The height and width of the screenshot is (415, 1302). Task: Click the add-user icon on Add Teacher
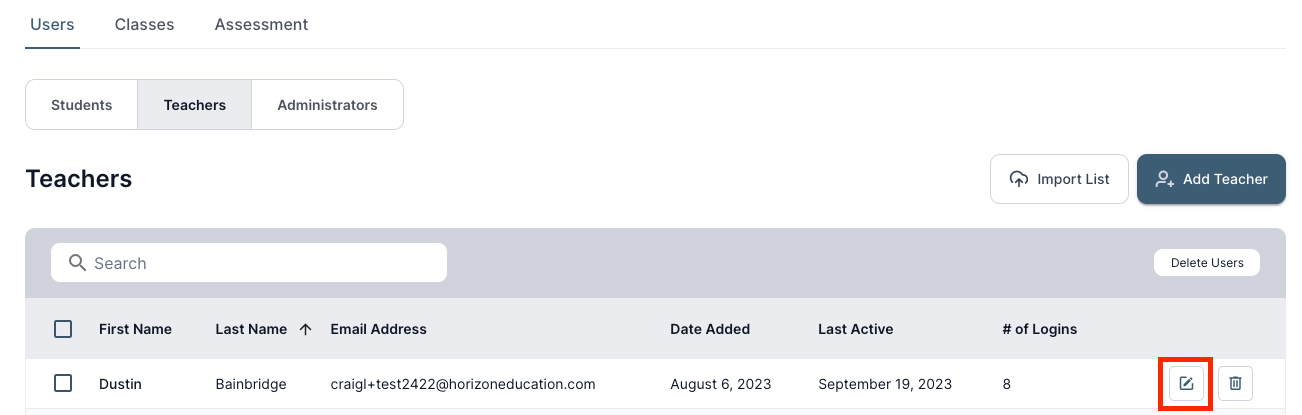tap(1164, 179)
